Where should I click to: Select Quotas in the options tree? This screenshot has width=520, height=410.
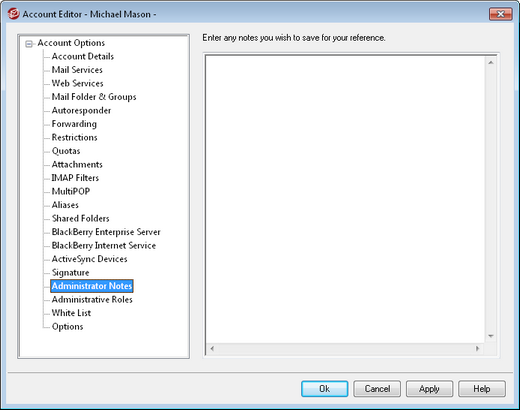pyautogui.click(x=66, y=151)
